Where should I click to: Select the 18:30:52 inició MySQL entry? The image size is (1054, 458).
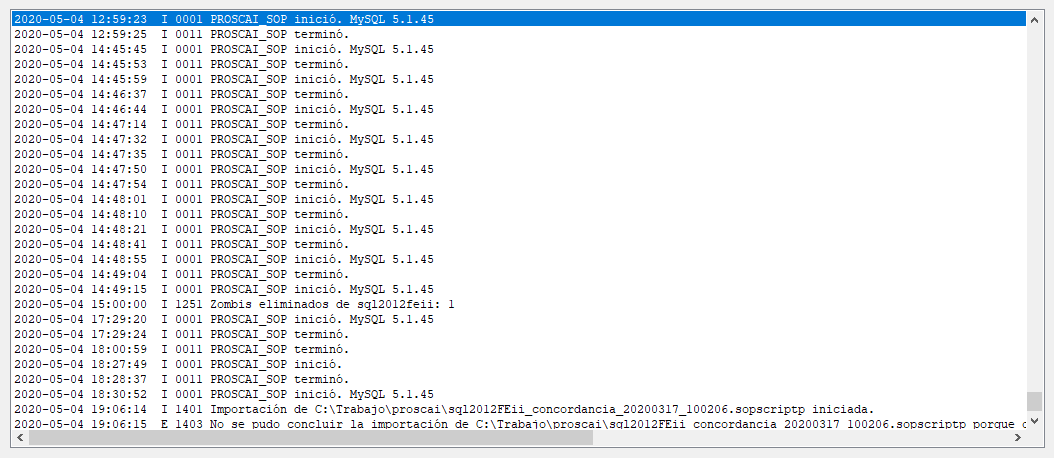click(x=519, y=394)
